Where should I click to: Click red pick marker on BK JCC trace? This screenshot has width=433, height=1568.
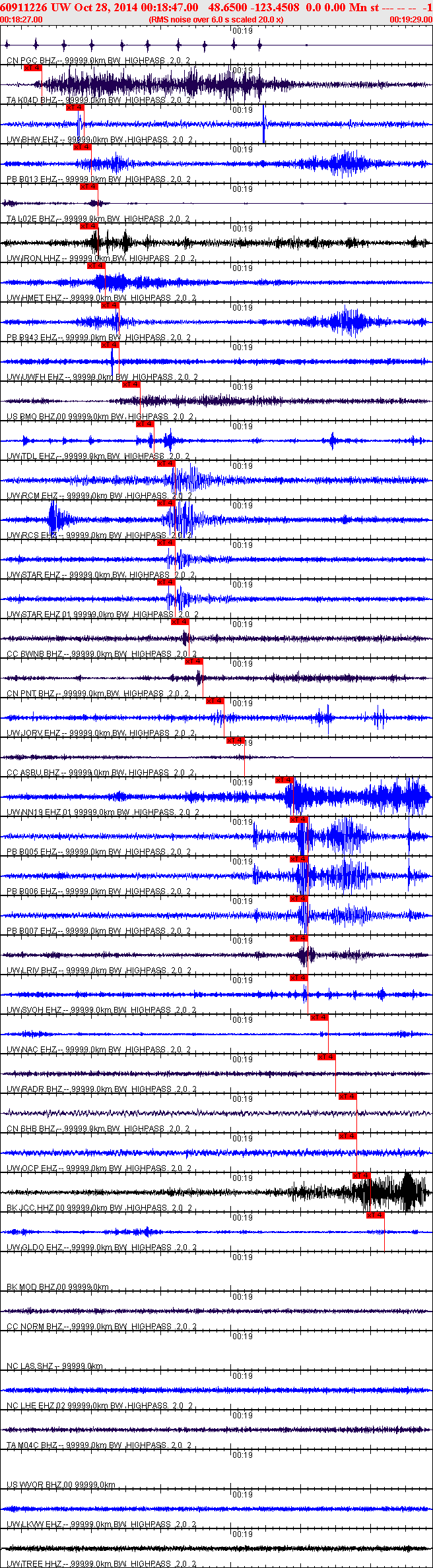click(362, 1175)
